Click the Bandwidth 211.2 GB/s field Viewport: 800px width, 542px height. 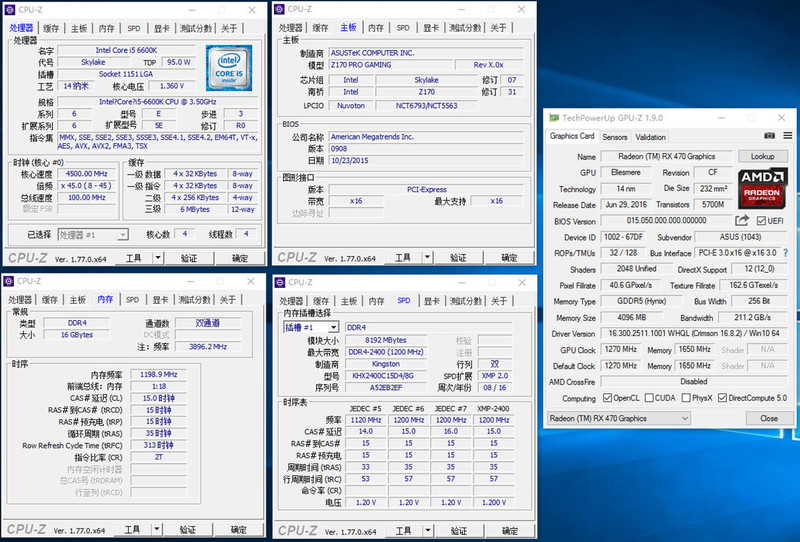[753, 317]
